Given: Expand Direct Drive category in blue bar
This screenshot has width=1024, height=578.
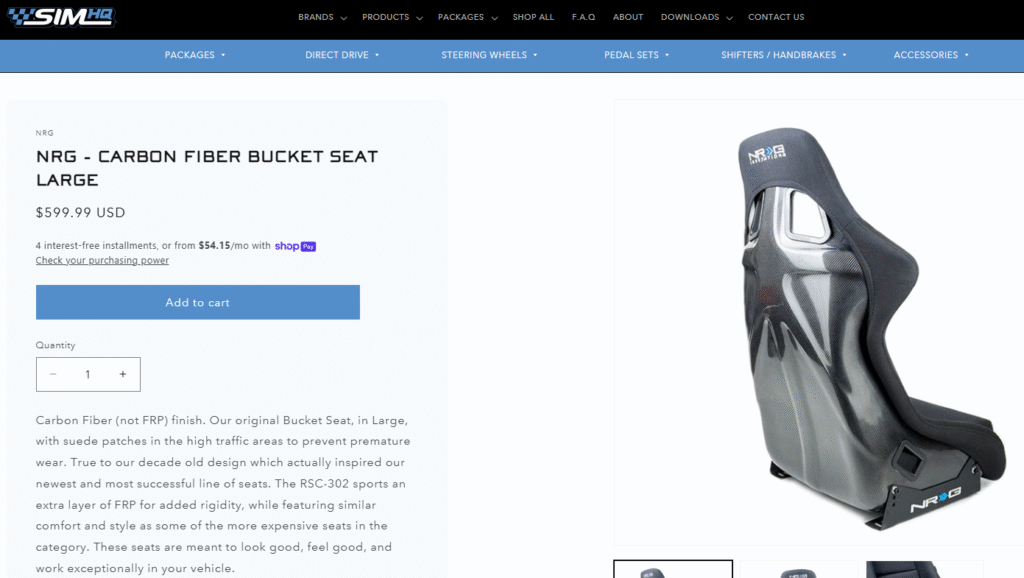Looking at the screenshot, I should (x=342, y=55).
